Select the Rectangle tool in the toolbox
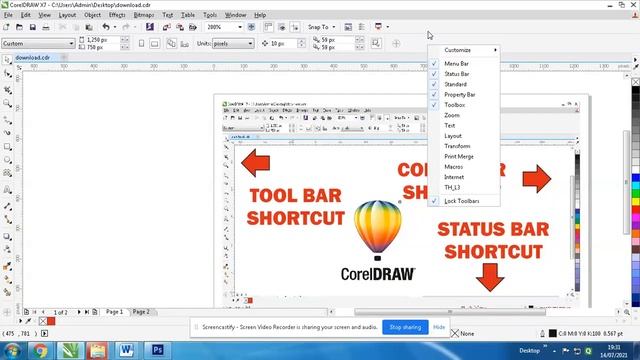The height and width of the screenshot is (360, 640). pos(7,147)
